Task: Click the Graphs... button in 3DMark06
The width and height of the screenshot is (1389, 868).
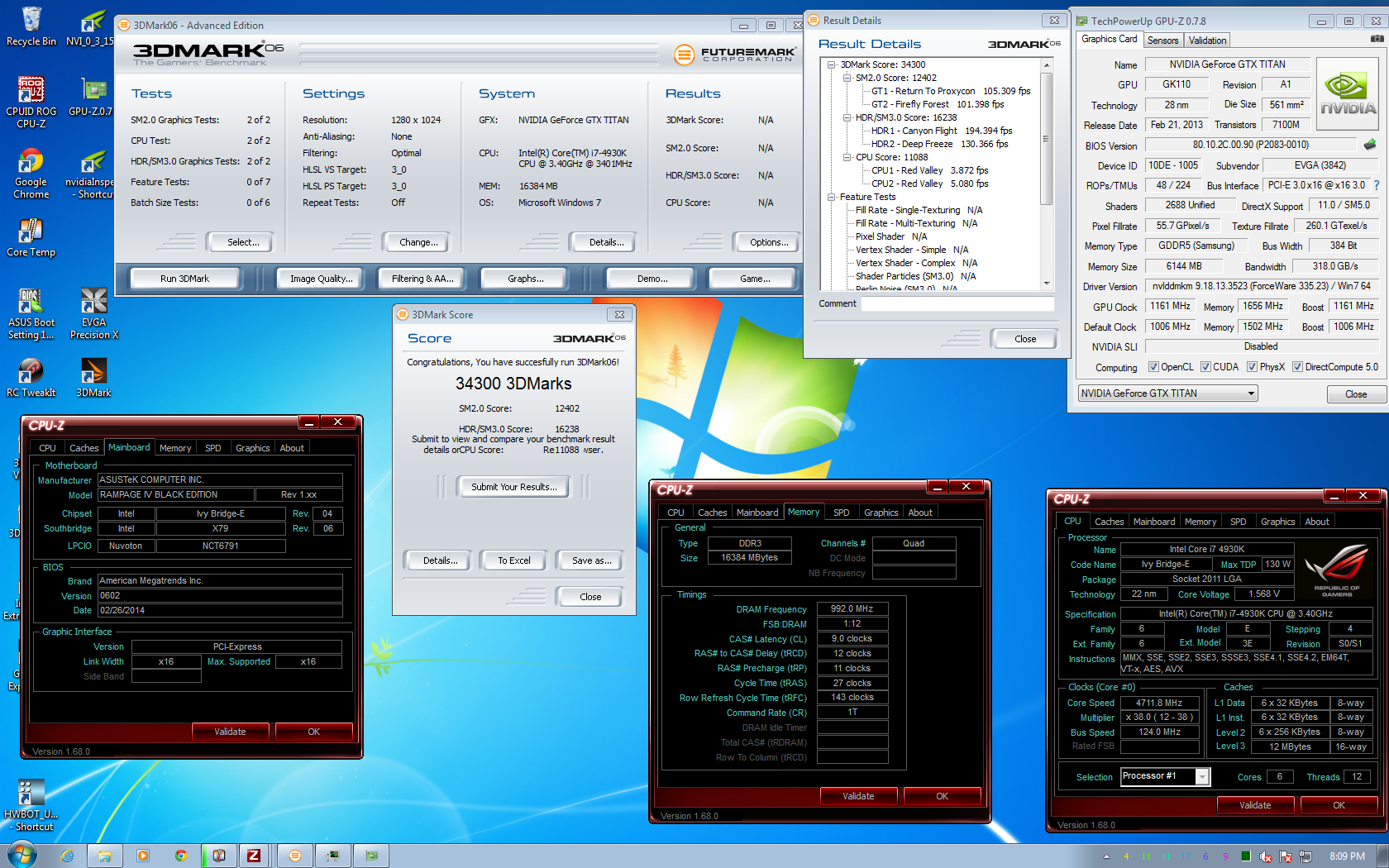Action: tap(526, 279)
